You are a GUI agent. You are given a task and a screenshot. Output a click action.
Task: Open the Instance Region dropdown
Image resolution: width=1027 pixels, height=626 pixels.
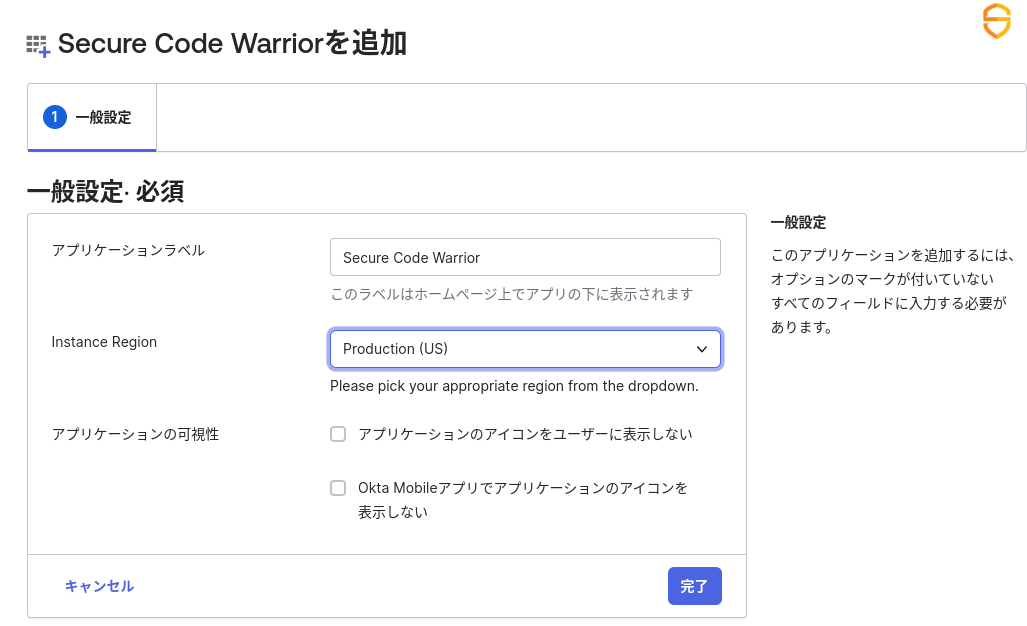point(525,349)
